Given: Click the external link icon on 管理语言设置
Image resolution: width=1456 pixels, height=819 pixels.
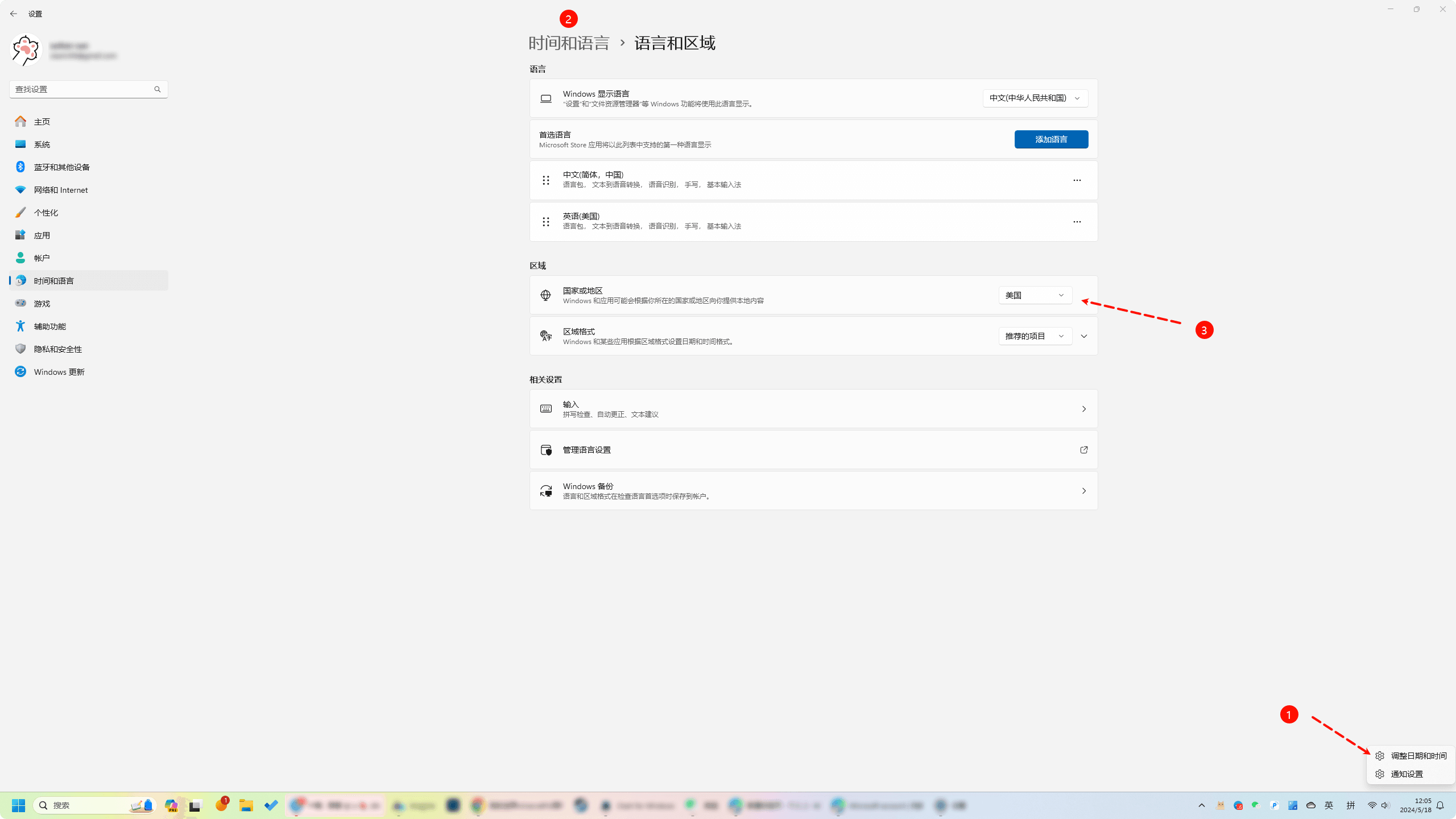Looking at the screenshot, I should click(x=1083, y=450).
